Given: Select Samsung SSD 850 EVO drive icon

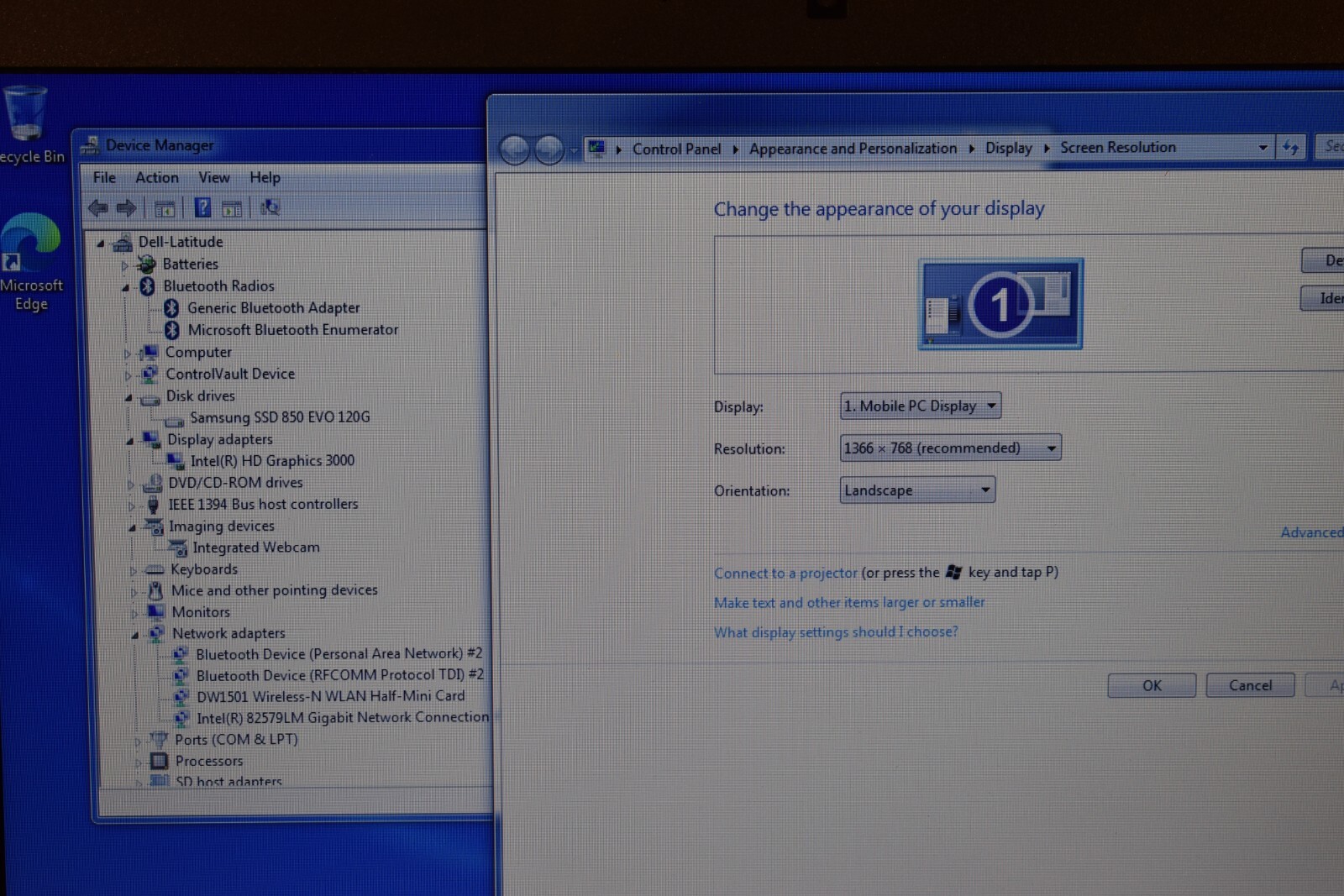Looking at the screenshot, I should coord(174,419).
